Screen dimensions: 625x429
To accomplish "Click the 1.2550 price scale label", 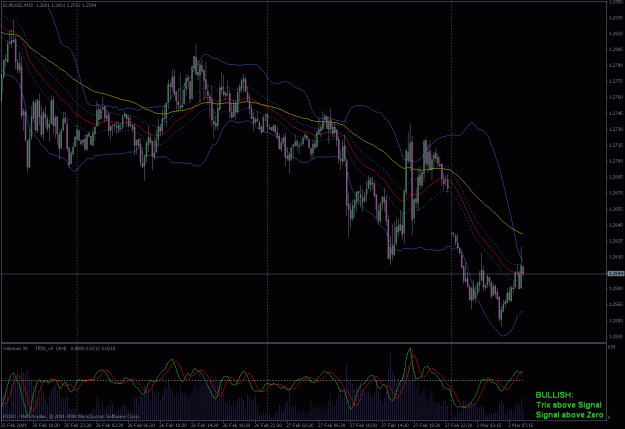I will point(616,321).
